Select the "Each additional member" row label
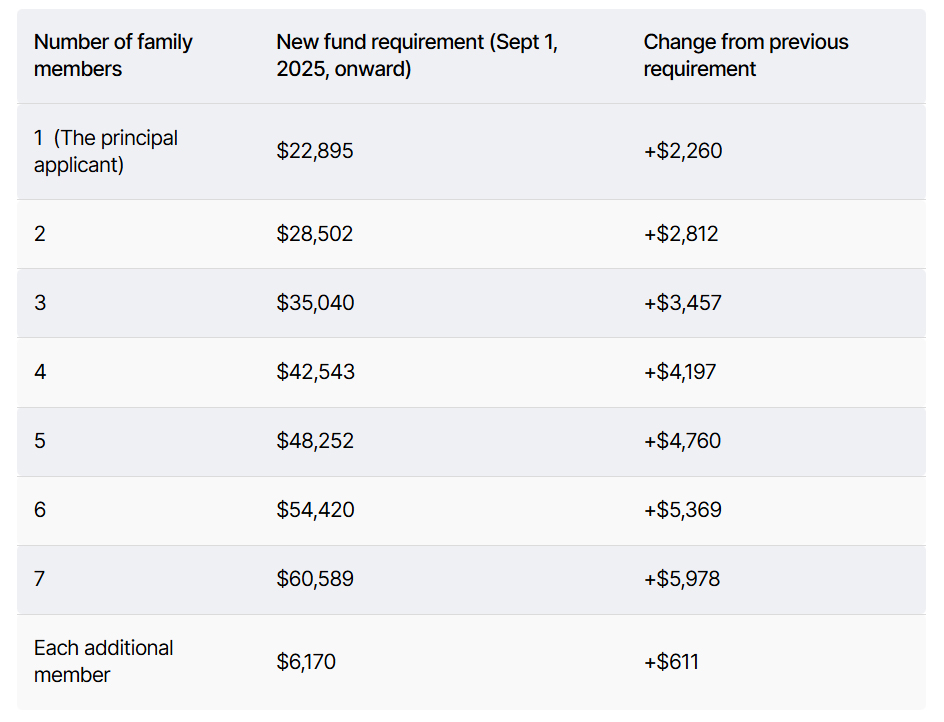This screenshot has width=944, height=722. tap(104, 662)
